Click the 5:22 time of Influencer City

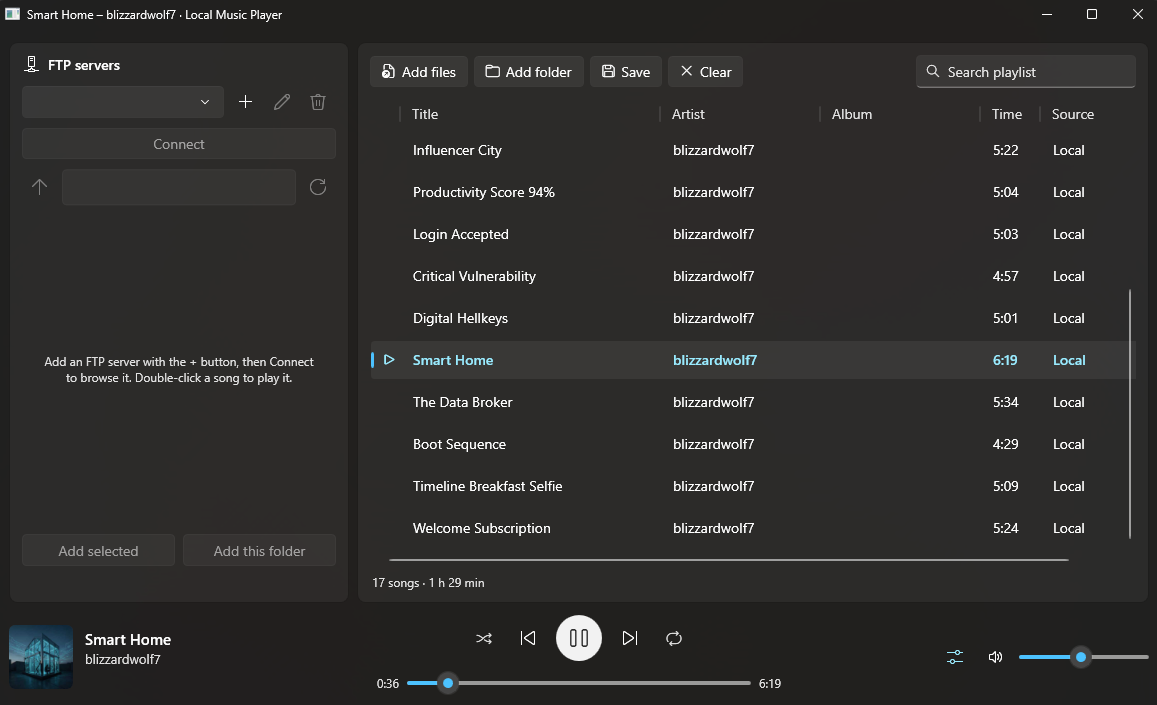[x=1005, y=150]
